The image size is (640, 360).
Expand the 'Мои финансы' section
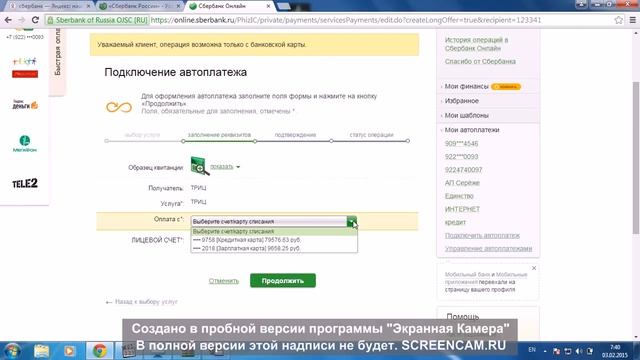(x=466, y=87)
